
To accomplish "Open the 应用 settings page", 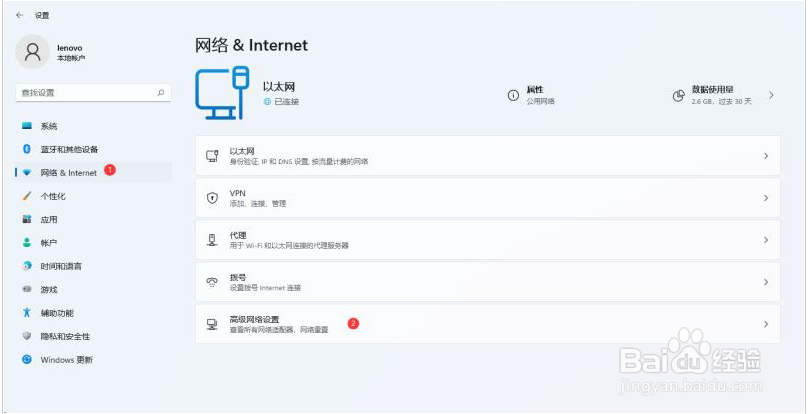I will pyautogui.click(x=93, y=219).
